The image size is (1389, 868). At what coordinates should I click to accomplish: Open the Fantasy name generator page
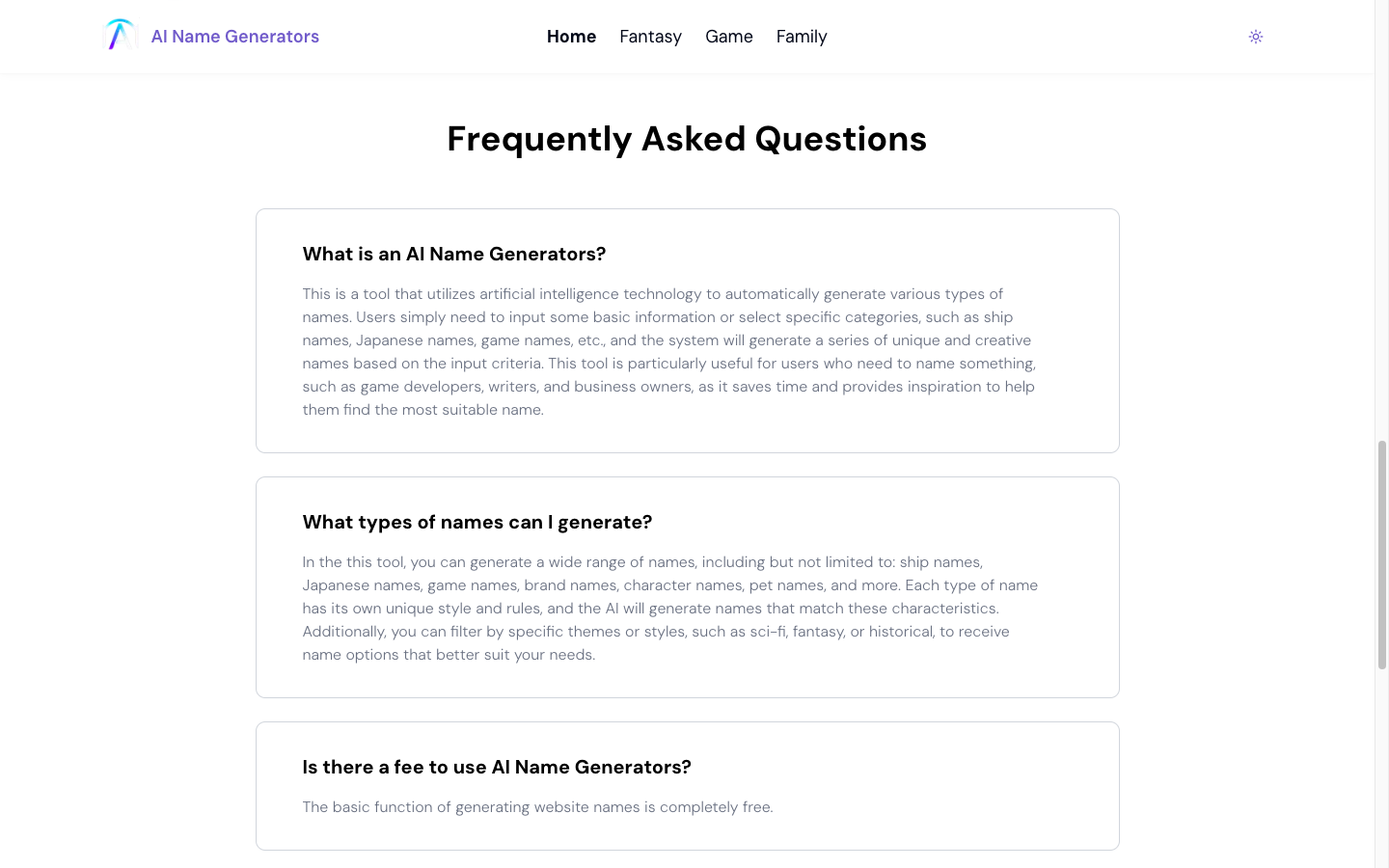click(650, 37)
